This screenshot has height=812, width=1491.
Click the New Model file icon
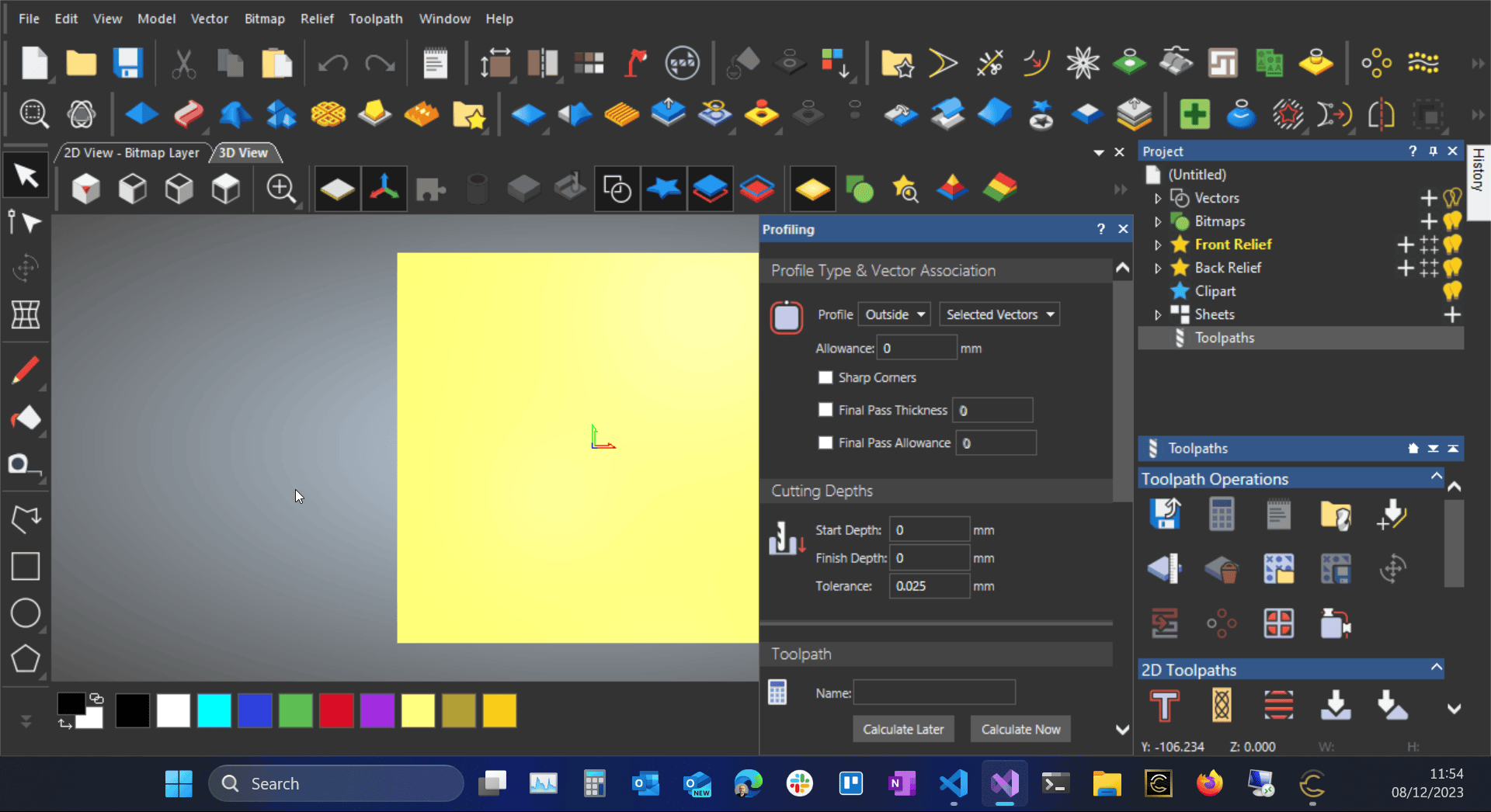click(35, 63)
